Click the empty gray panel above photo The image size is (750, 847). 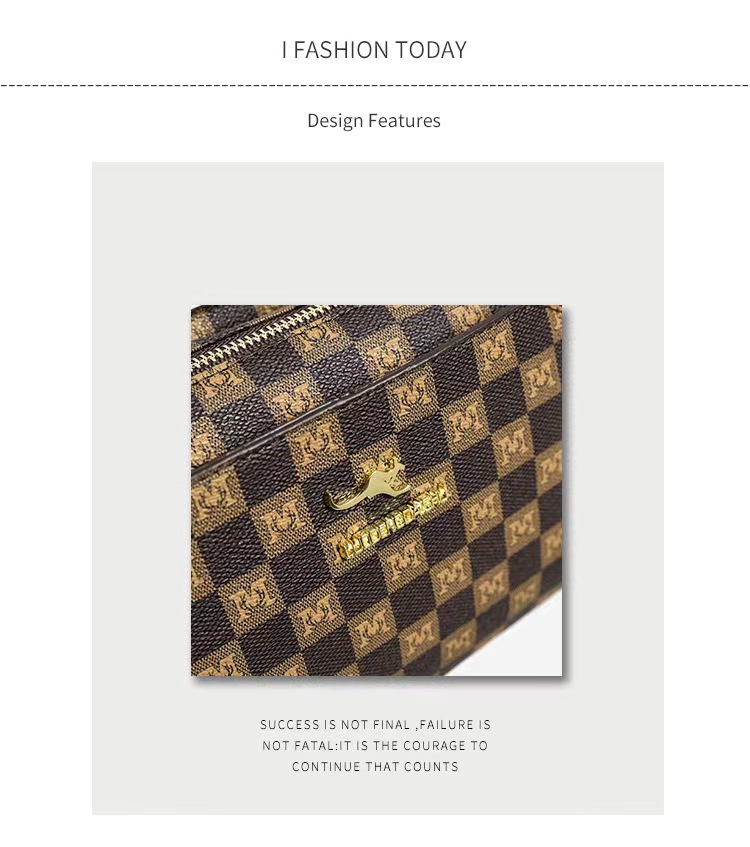pos(377,232)
